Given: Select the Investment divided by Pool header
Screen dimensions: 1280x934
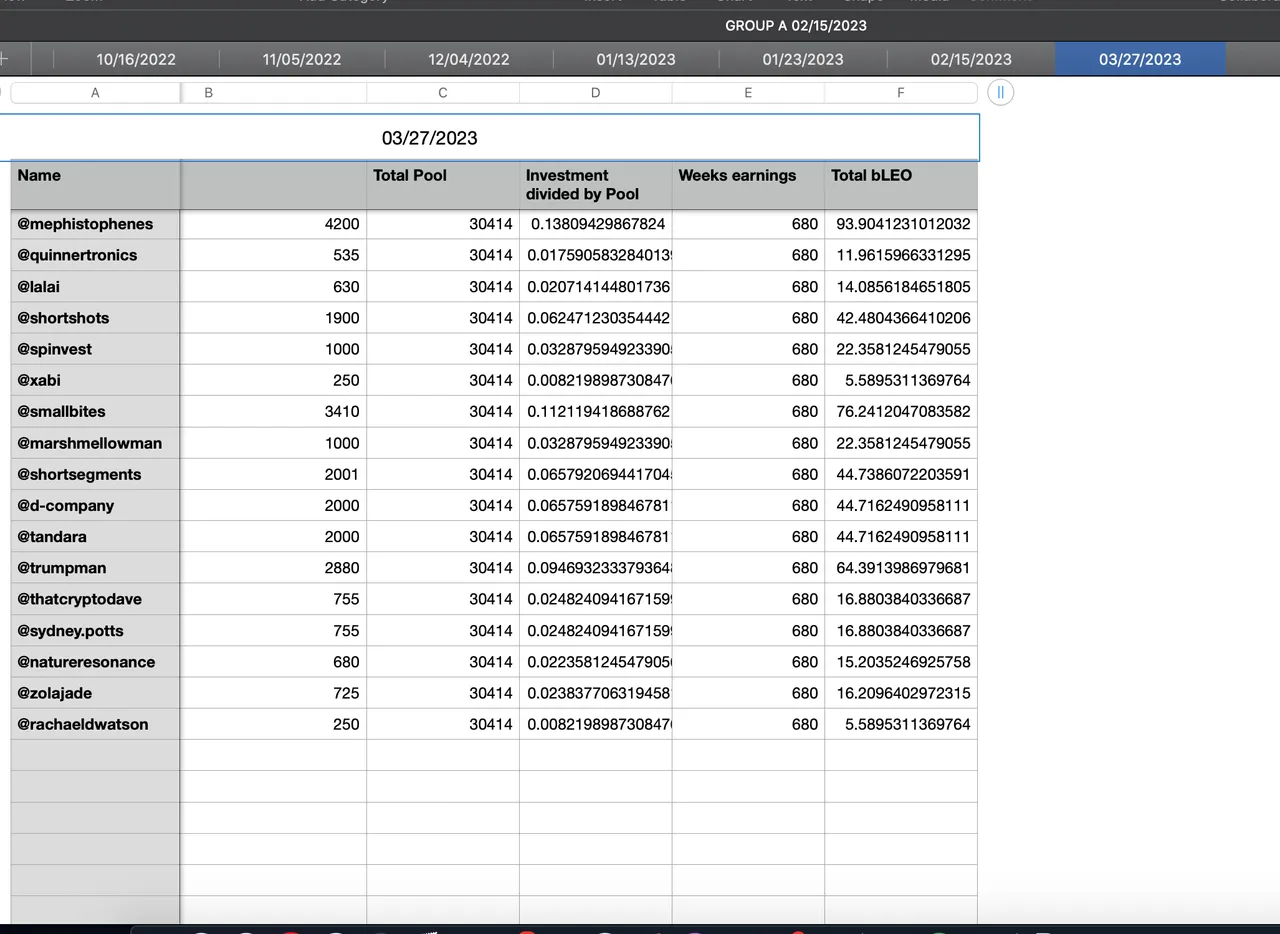Looking at the screenshot, I should tap(596, 185).
